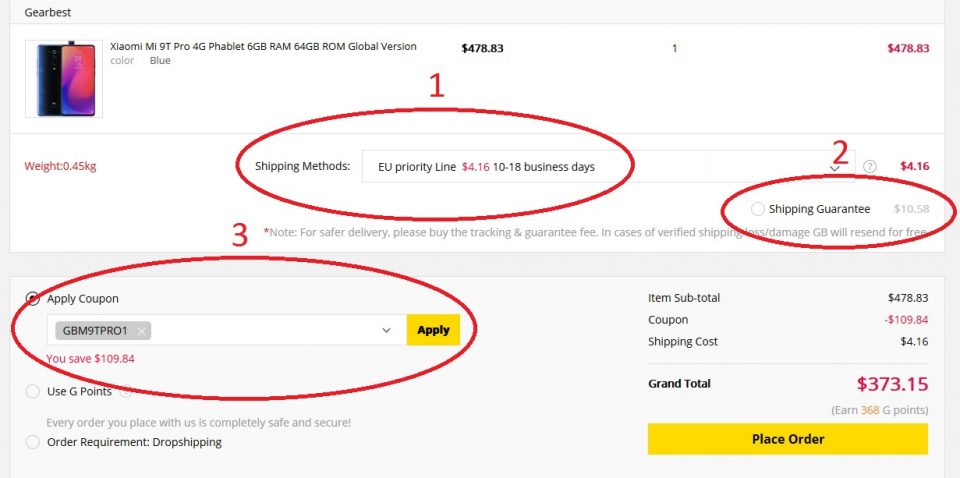The height and width of the screenshot is (478, 960).
Task: Click inside the coupon code field
Action: coord(260,330)
